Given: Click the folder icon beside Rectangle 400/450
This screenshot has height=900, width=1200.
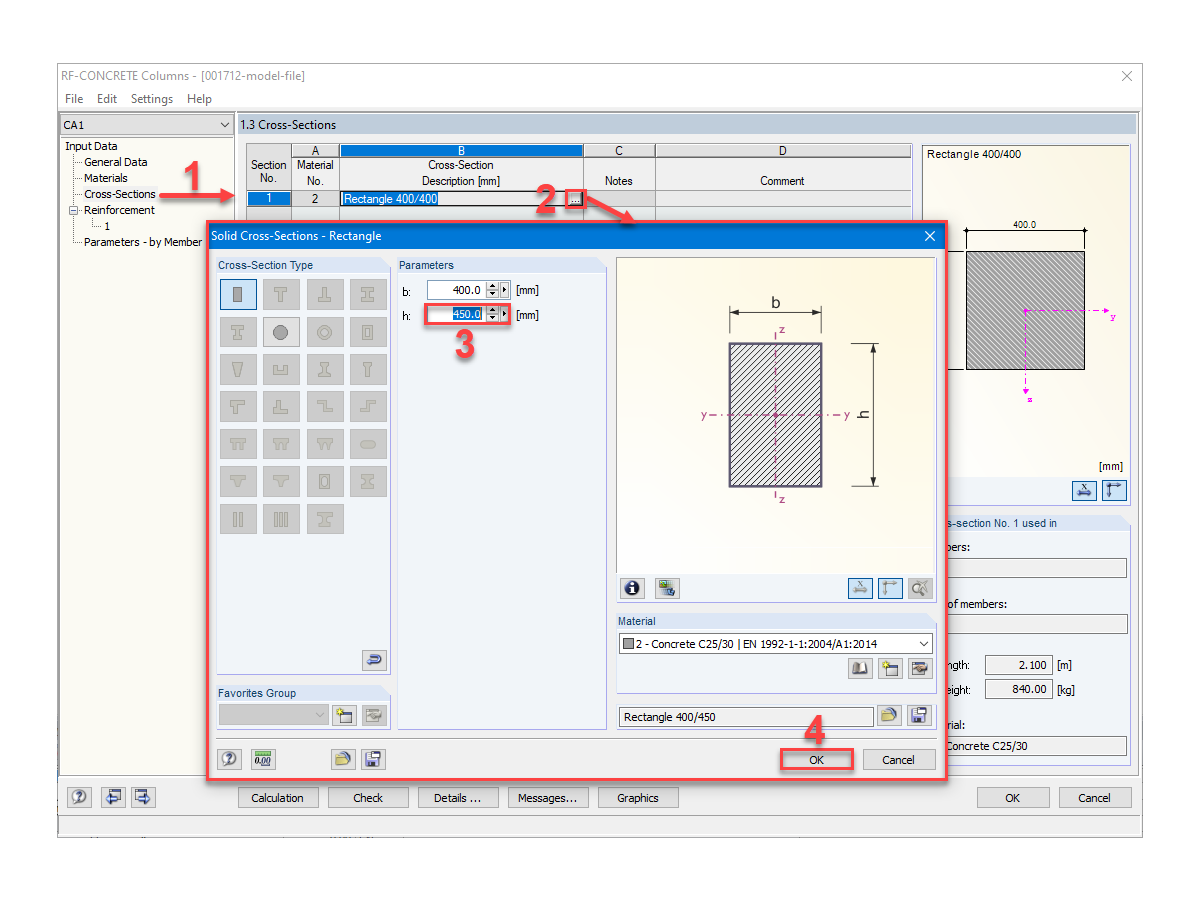Looking at the screenshot, I should coord(889,715).
